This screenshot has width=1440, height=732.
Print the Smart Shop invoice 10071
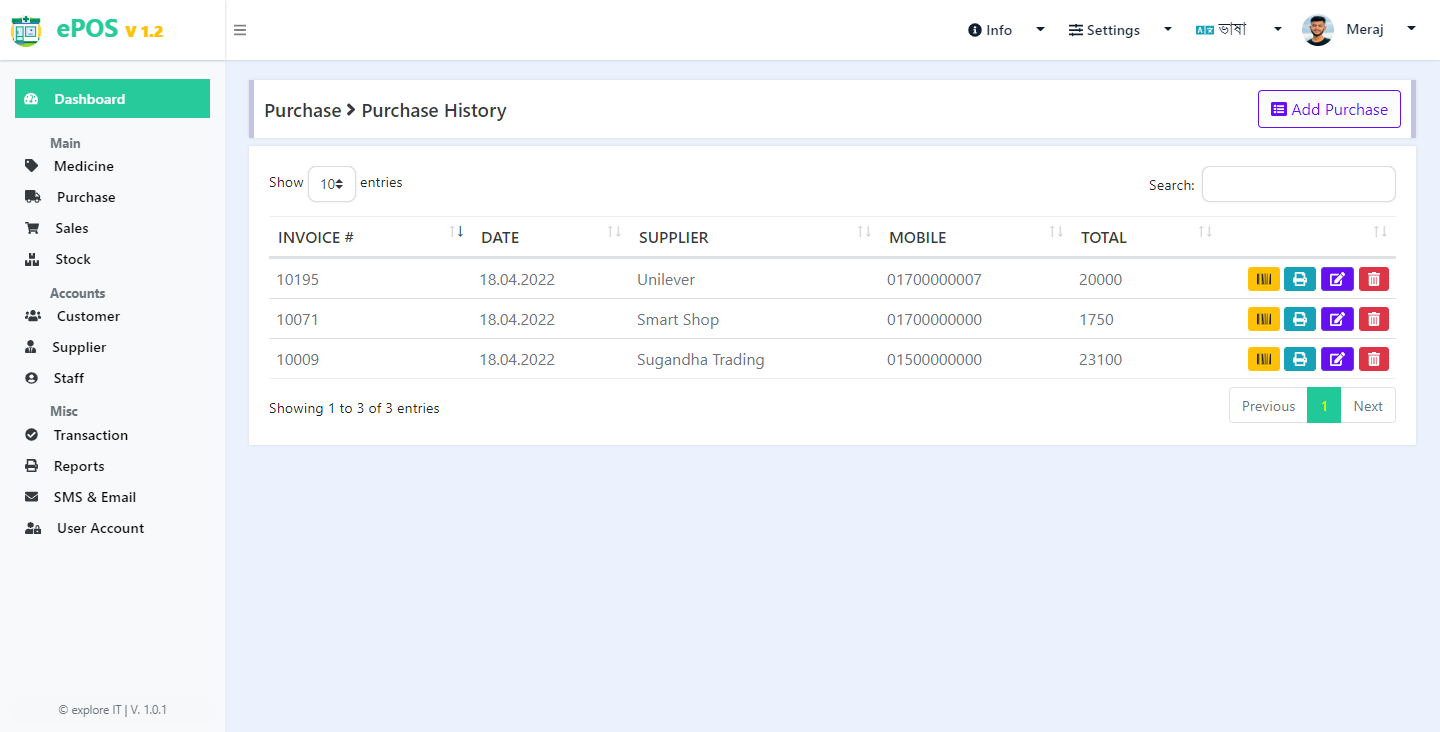tap(1300, 319)
